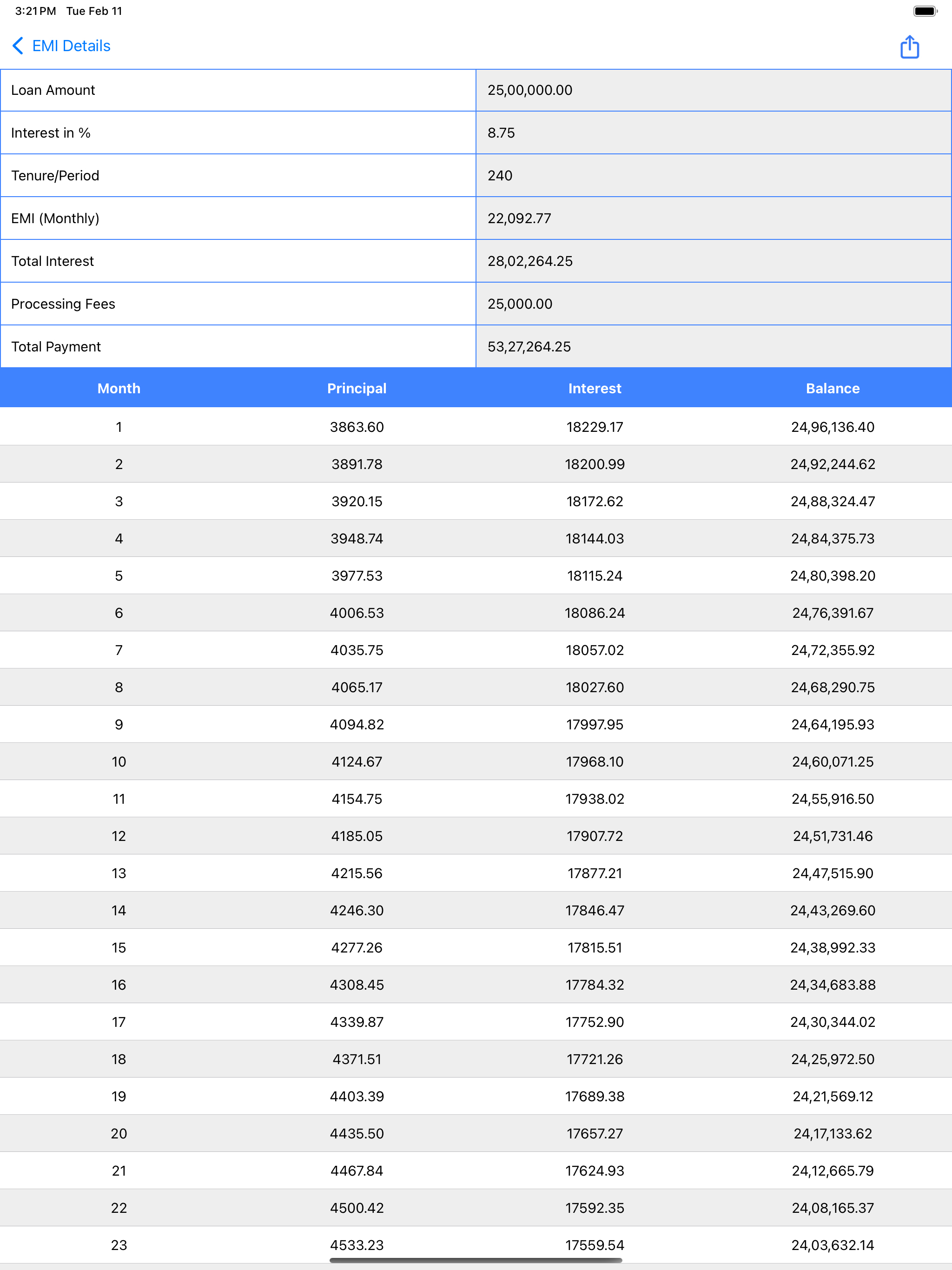This screenshot has height=1270, width=952.
Task: Select principal 4500.42 in month 22
Action: pos(357,1207)
